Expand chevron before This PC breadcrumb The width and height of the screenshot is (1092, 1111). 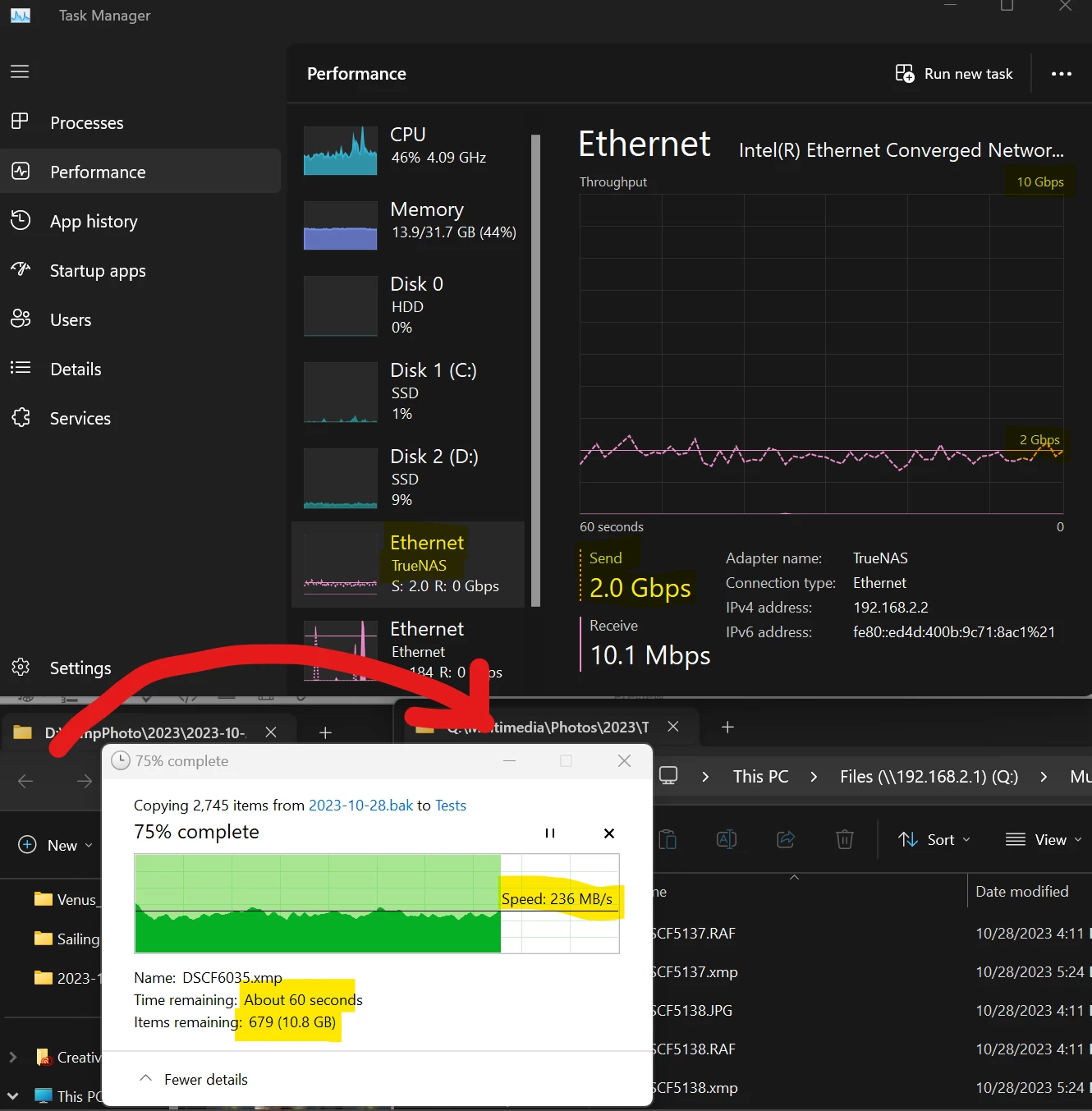point(705,777)
